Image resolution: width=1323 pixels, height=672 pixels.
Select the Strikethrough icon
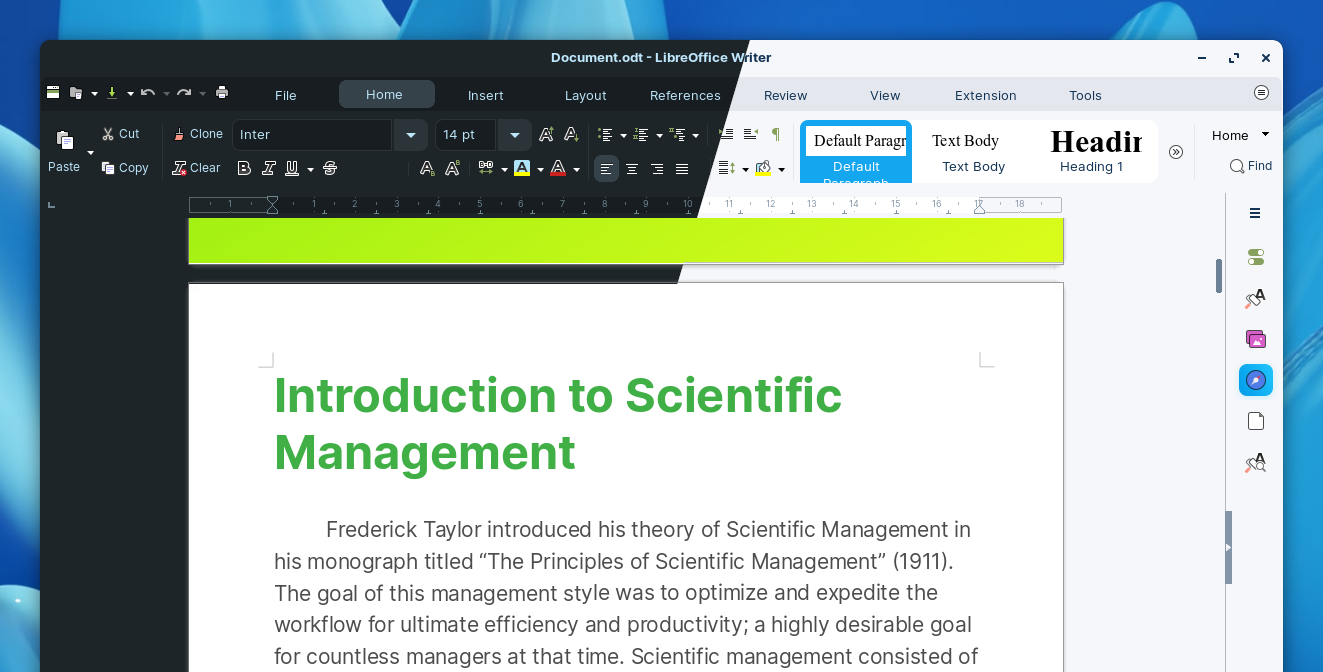[329, 168]
